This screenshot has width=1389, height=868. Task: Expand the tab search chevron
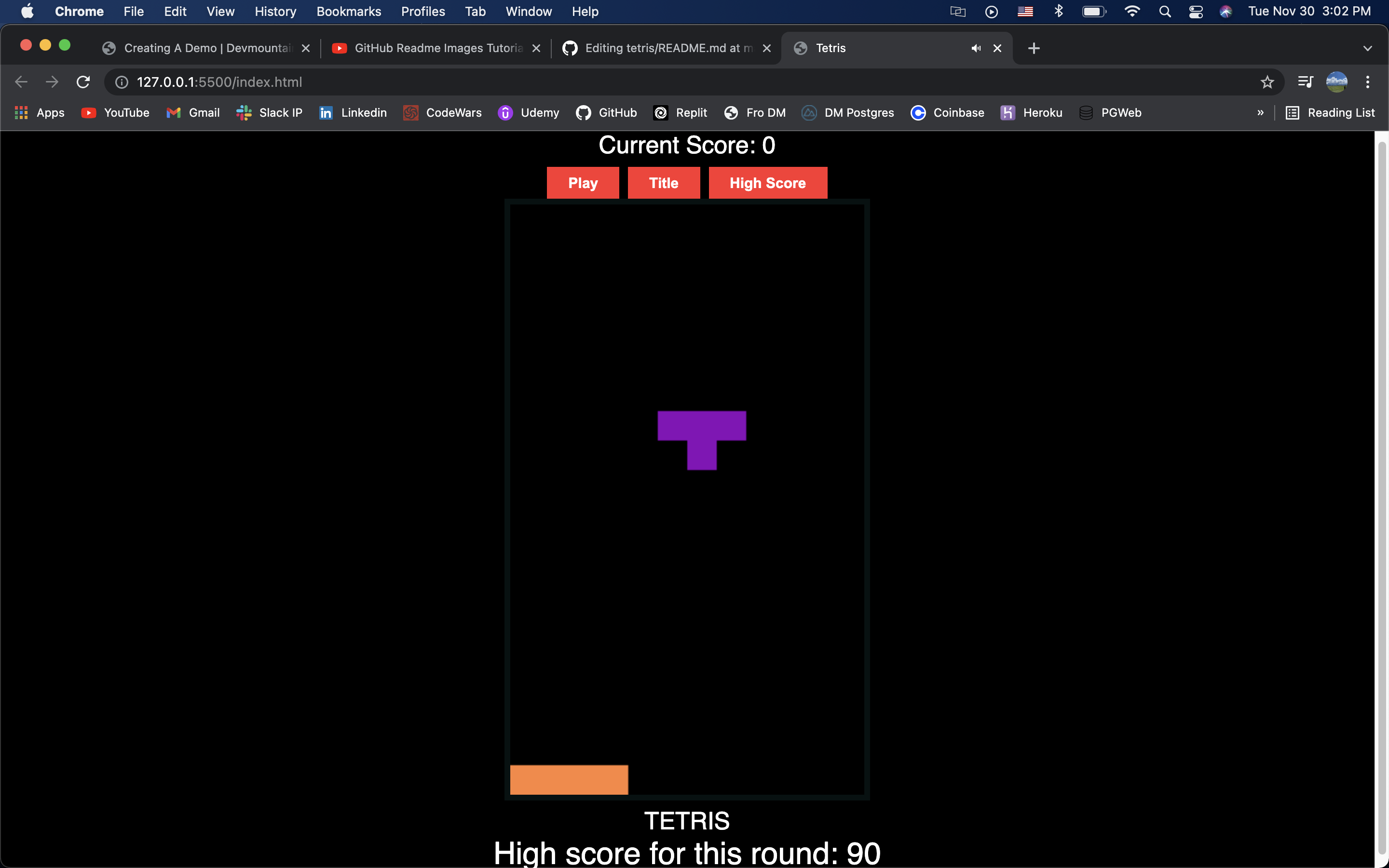coord(1367,48)
